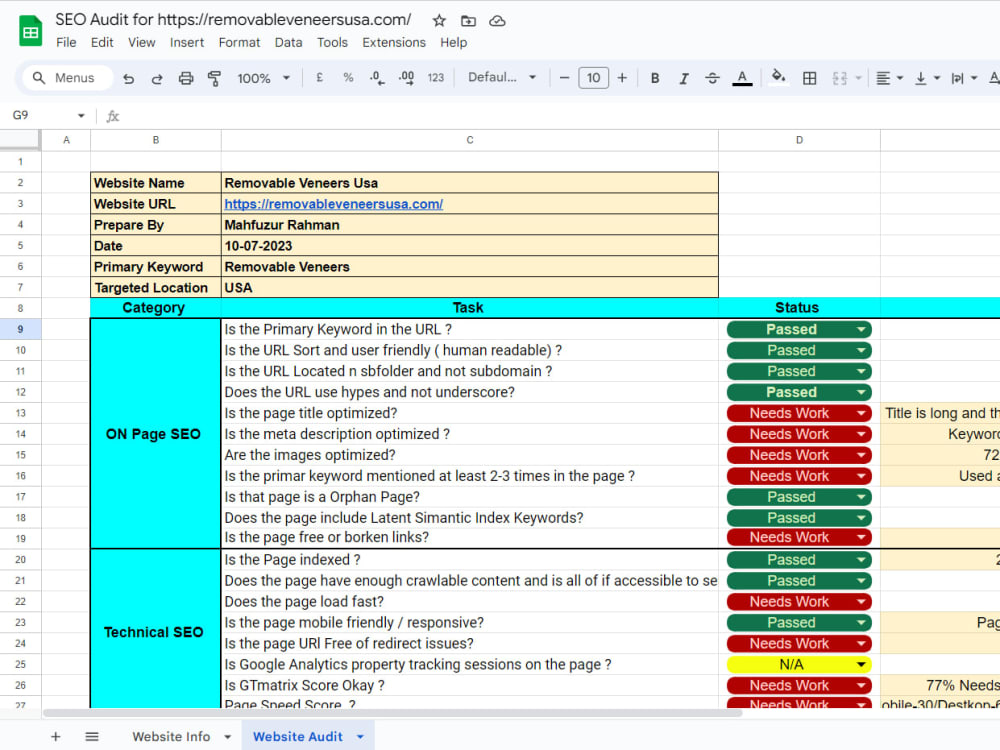1000x750 pixels.
Task: Open the Google Sheets home icon
Action: point(31,31)
